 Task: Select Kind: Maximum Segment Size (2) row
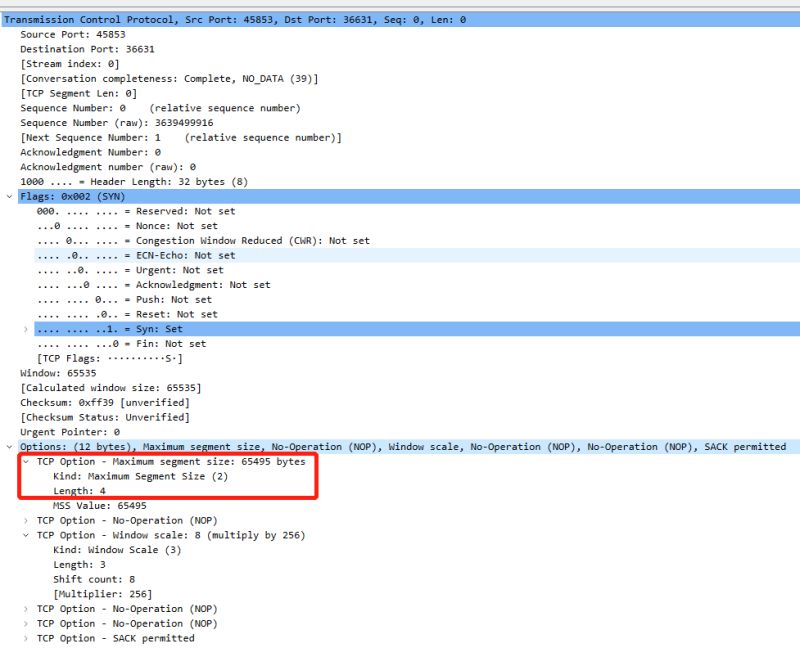click(140, 477)
